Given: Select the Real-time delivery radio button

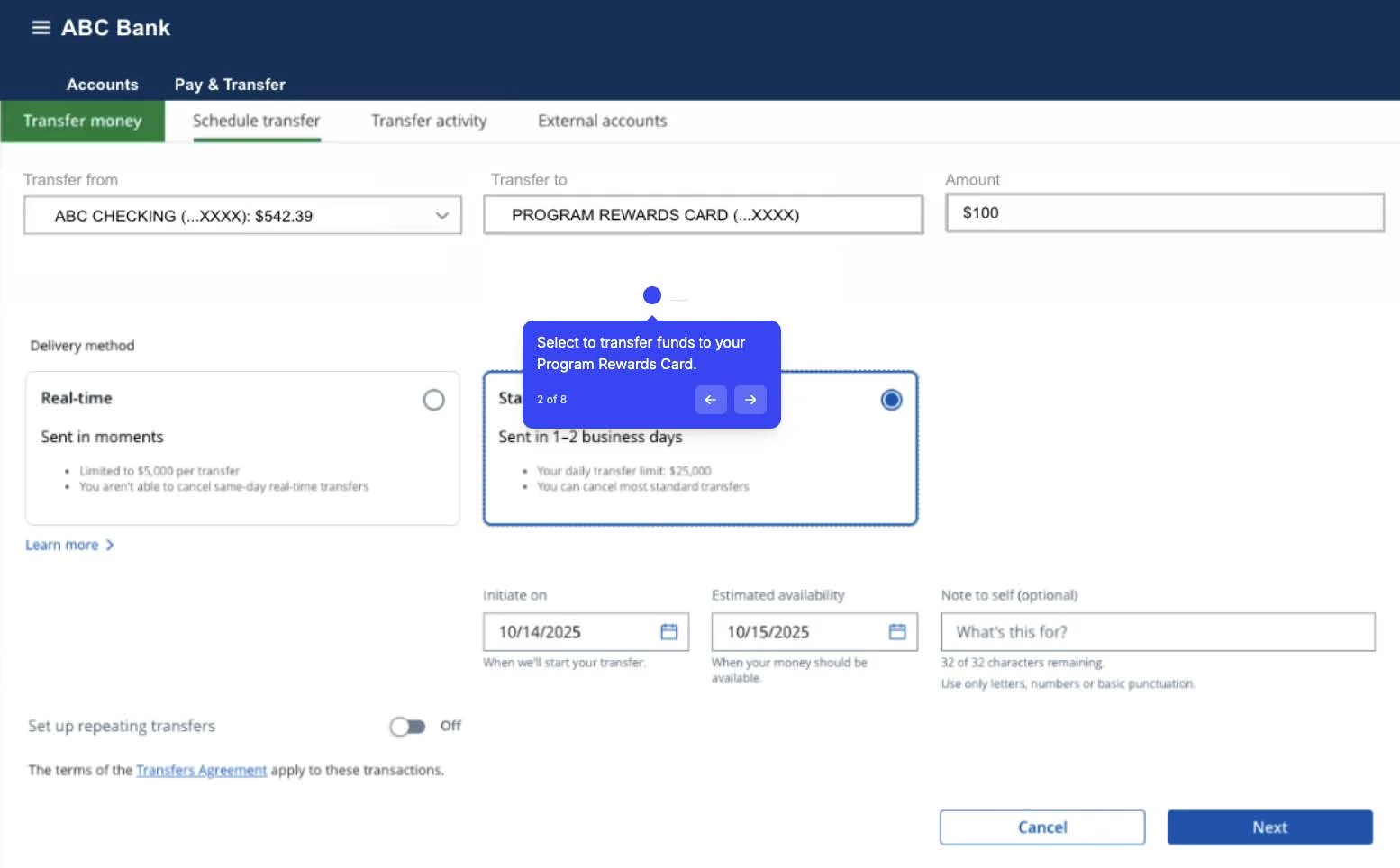Looking at the screenshot, I should pos(434,400).
